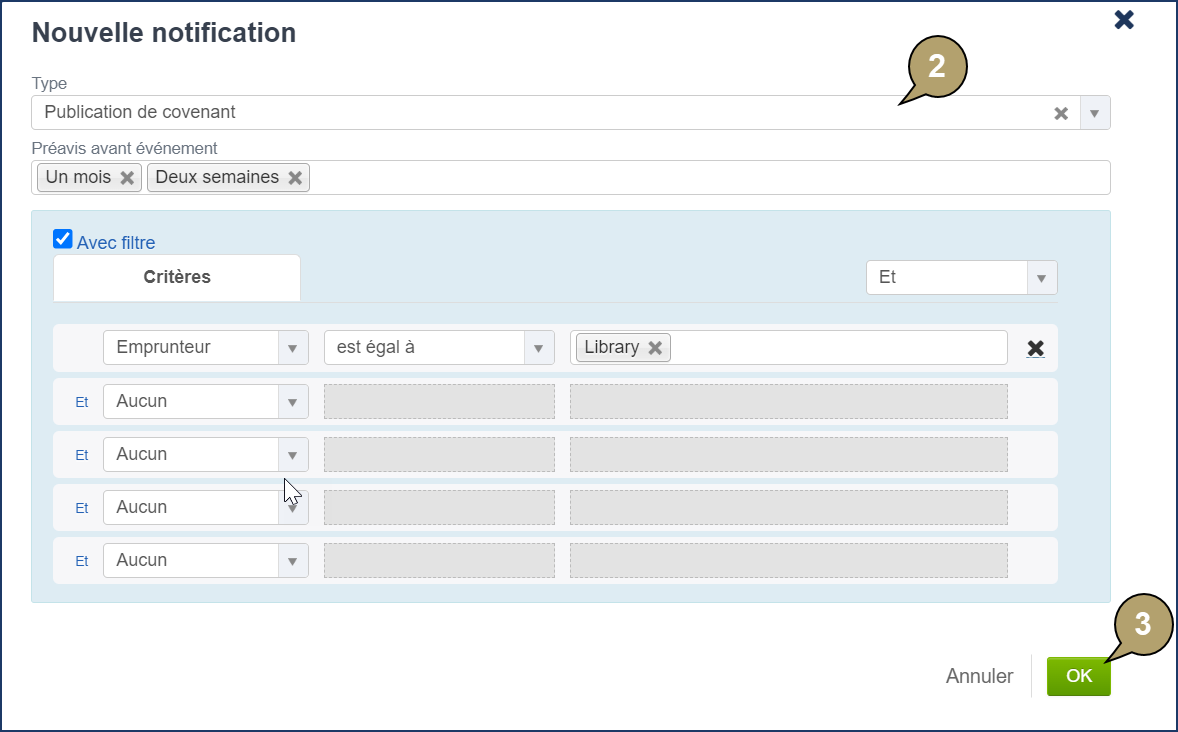Image resolution: width=1178 pixels, height=732 pixels.
Task: Click Annuler to cancel the notification
Action: (x=979, y=676)
